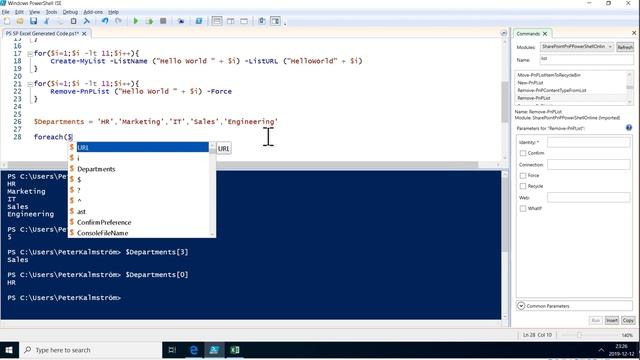The image size is (640, 360).
Task: Click the Stop Operation square icon
Action: point(163,21)
